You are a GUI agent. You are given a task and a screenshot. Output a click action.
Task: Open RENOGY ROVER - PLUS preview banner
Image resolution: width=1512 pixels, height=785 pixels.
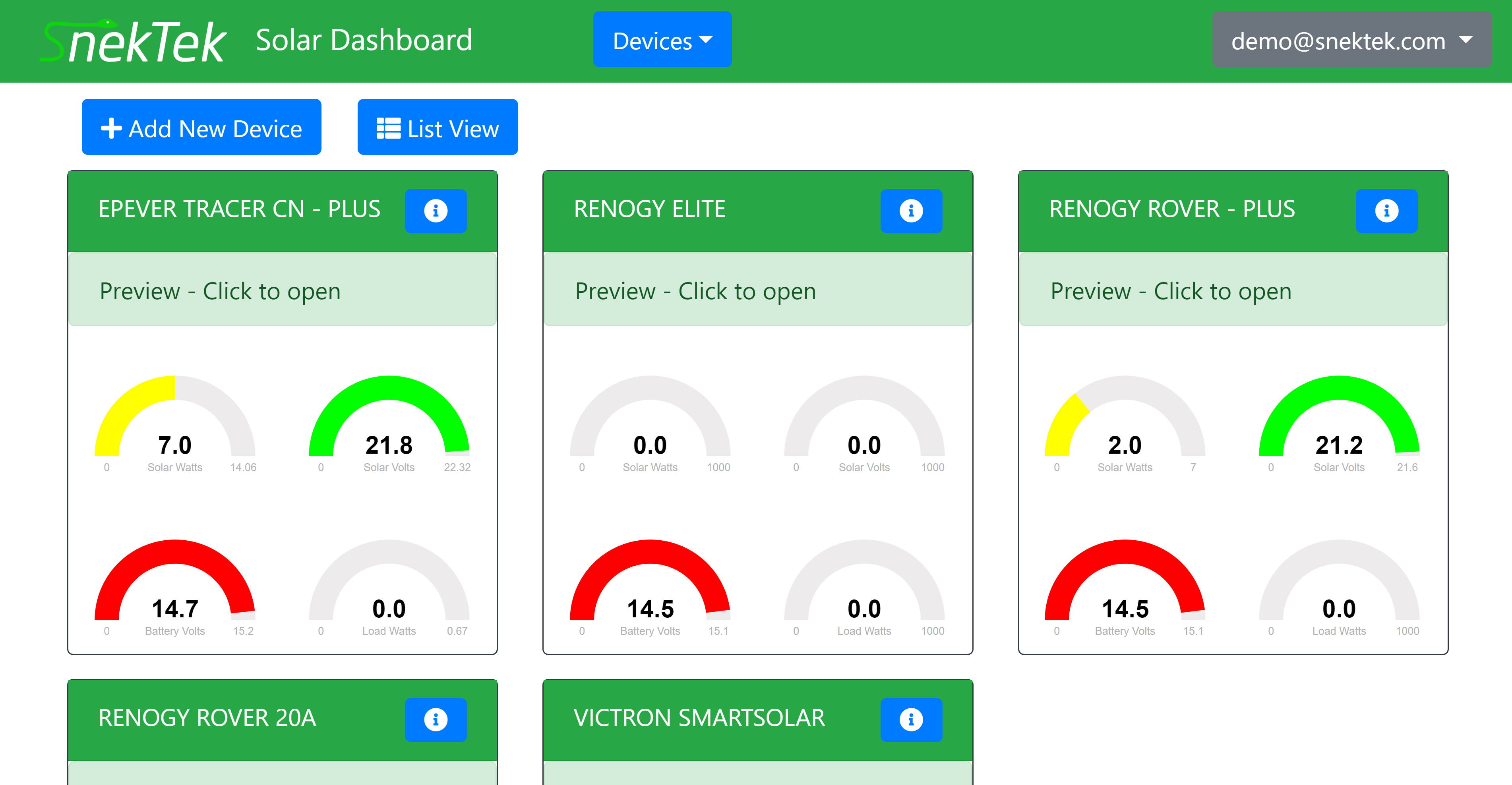tap(1233, 290)
